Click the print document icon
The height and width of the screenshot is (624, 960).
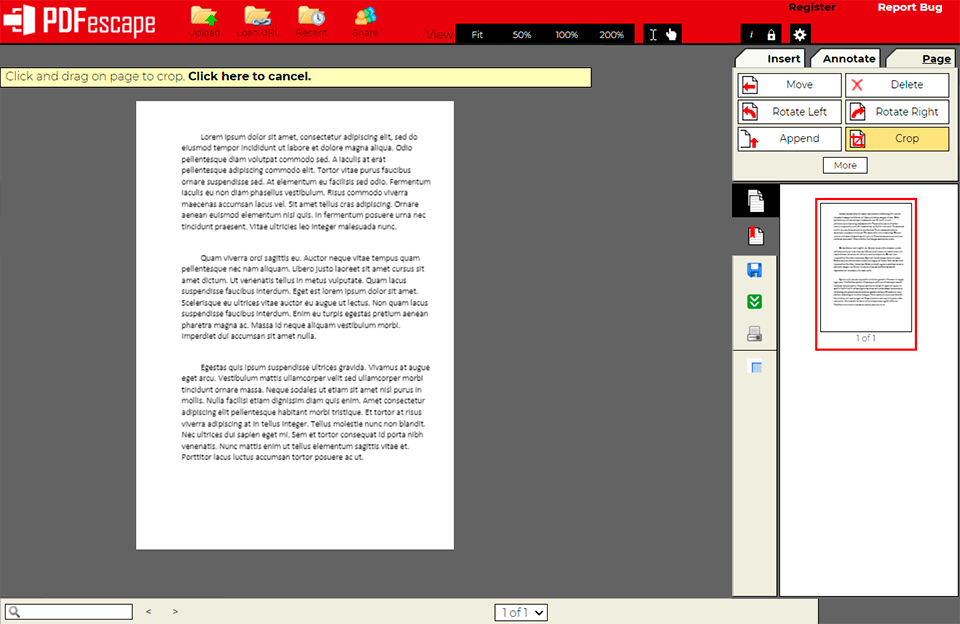coord(755,334)
